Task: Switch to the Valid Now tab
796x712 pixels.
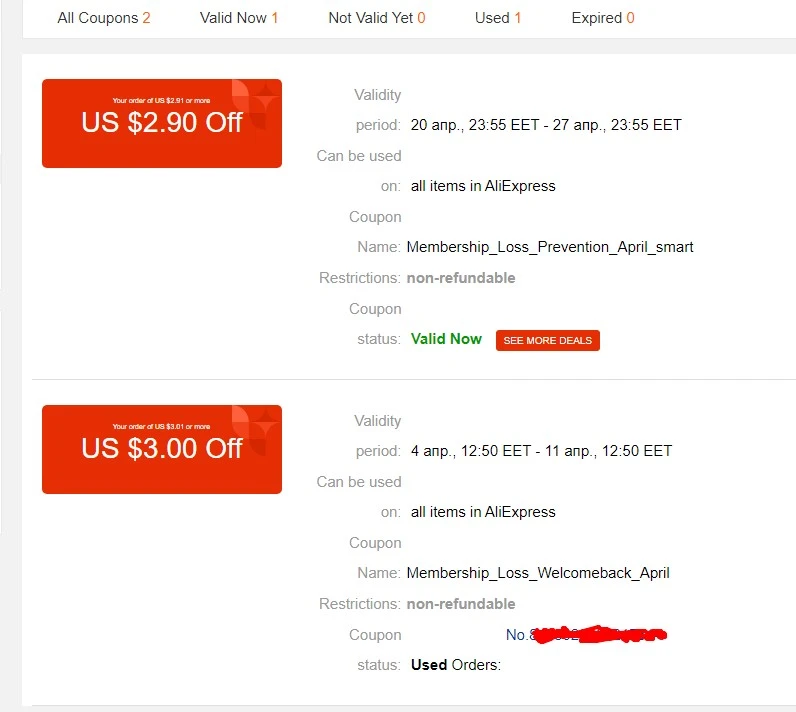Action: click(239, 18)
